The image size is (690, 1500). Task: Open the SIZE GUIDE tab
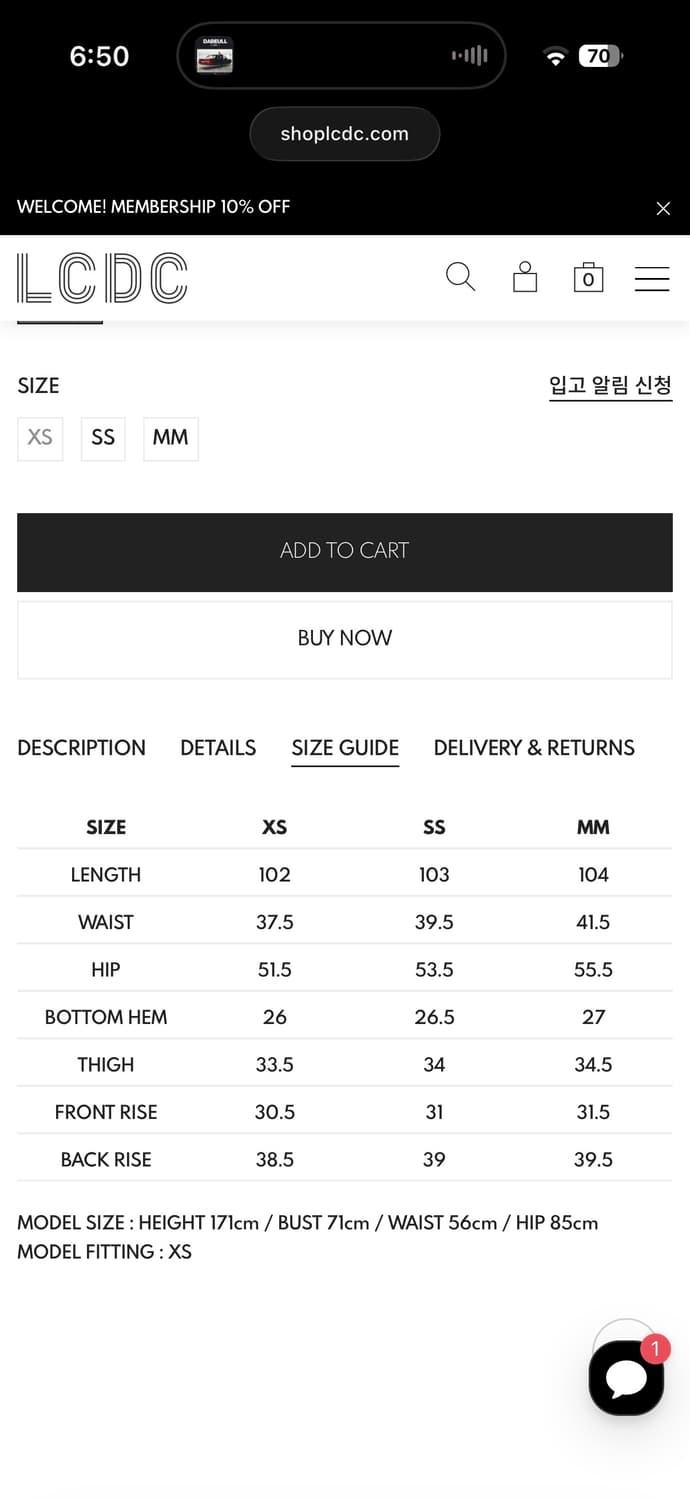pos(345,748)
